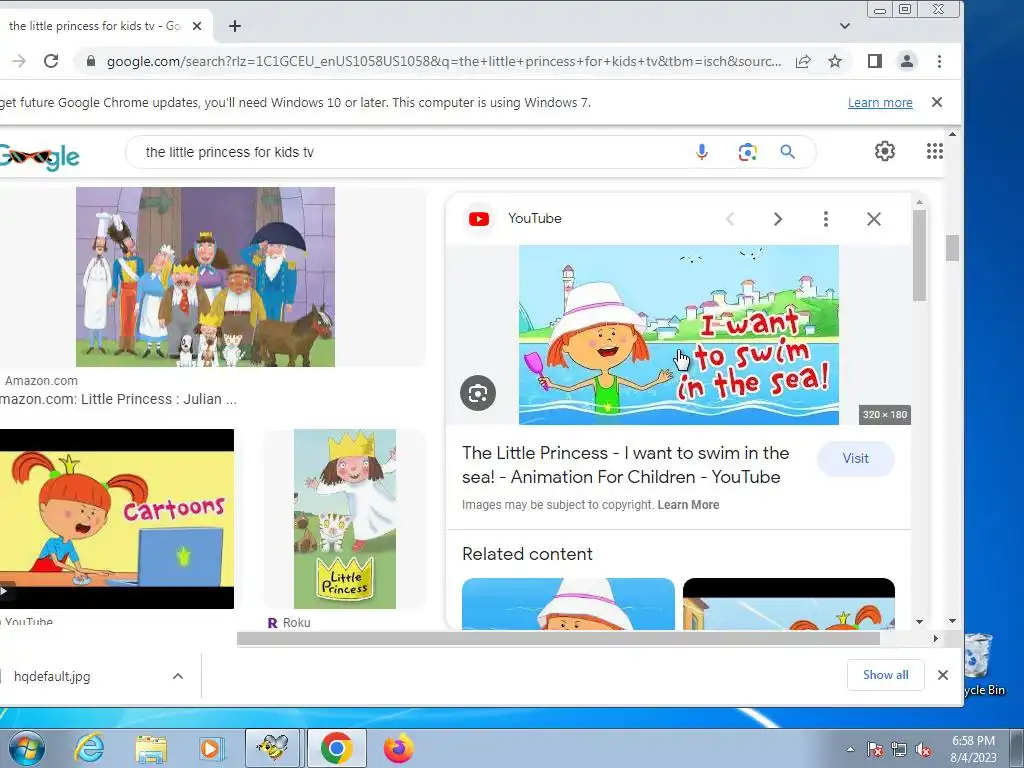This screenshot has width=1024, height=768.
Task: Open the Roku Little Princess poster thumbnail
Action: (345, 519)
